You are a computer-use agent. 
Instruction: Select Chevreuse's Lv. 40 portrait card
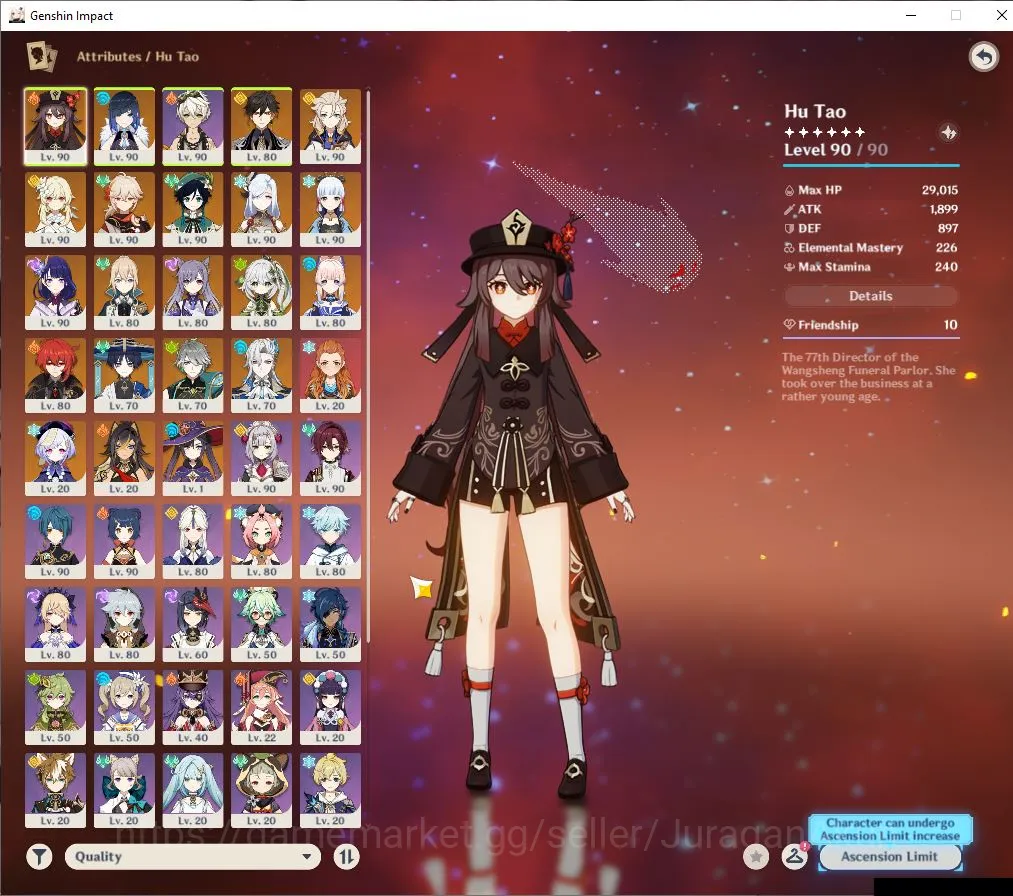tap(193, 707)
